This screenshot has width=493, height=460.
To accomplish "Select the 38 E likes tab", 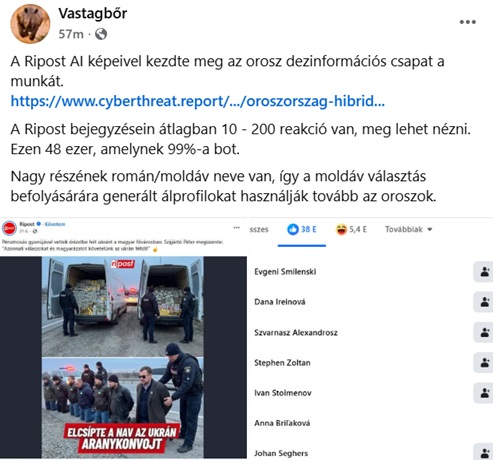I will [x=302, y=229].
